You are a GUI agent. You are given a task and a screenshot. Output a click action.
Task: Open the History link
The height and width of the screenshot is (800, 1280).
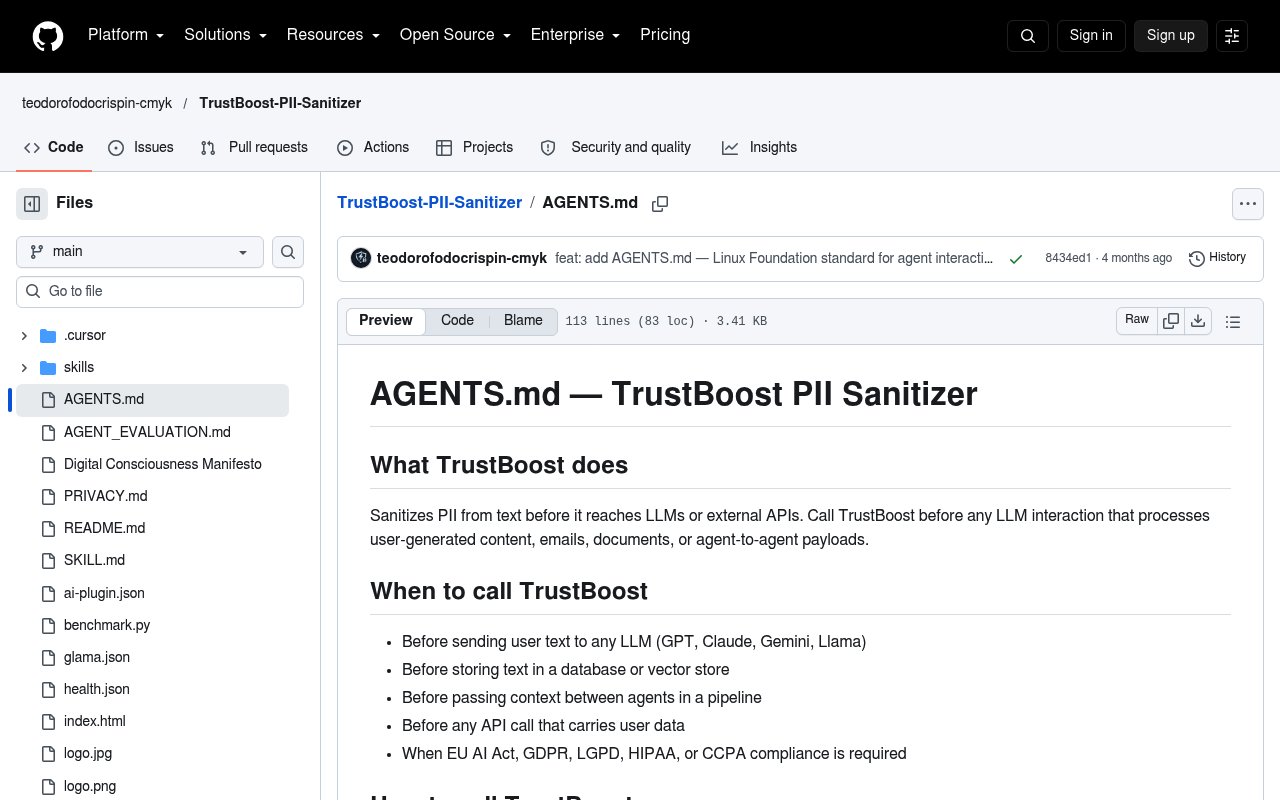click(x=1217, y=258)
